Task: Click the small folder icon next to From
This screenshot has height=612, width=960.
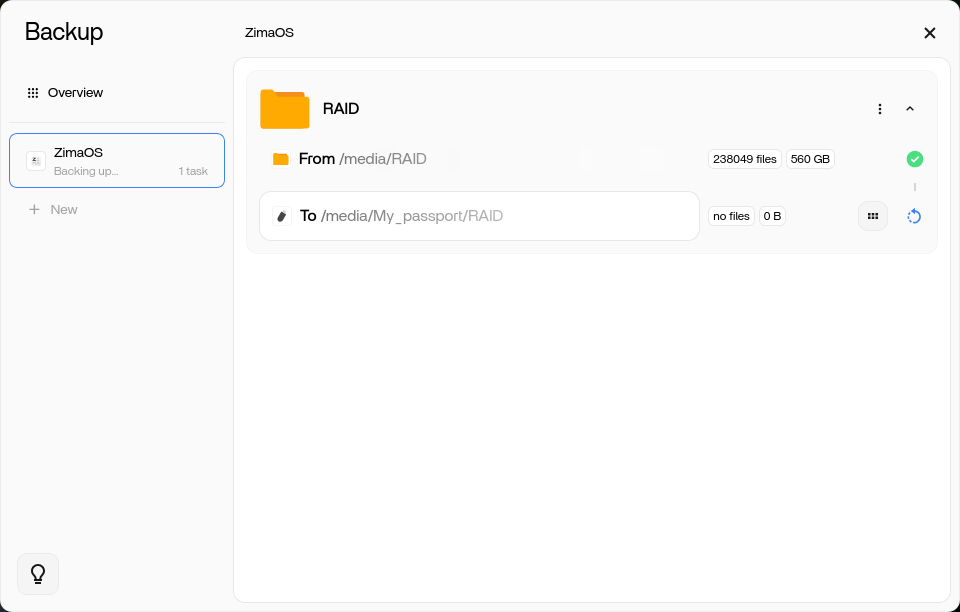Action: [x=281, y=159]
